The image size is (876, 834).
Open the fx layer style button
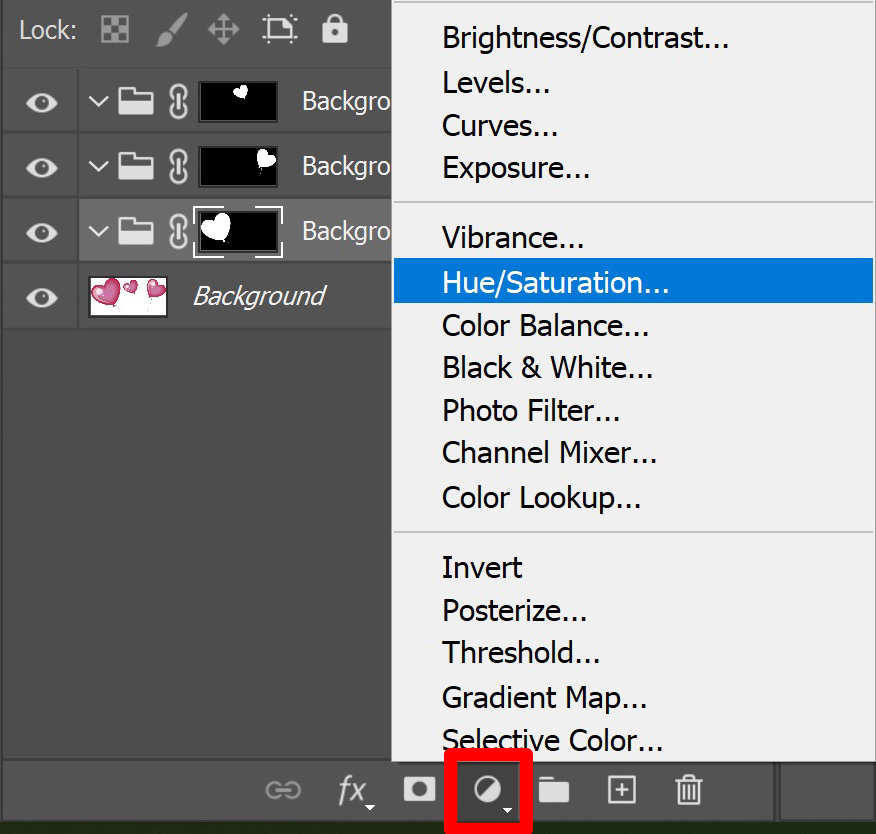coord(355,790)
